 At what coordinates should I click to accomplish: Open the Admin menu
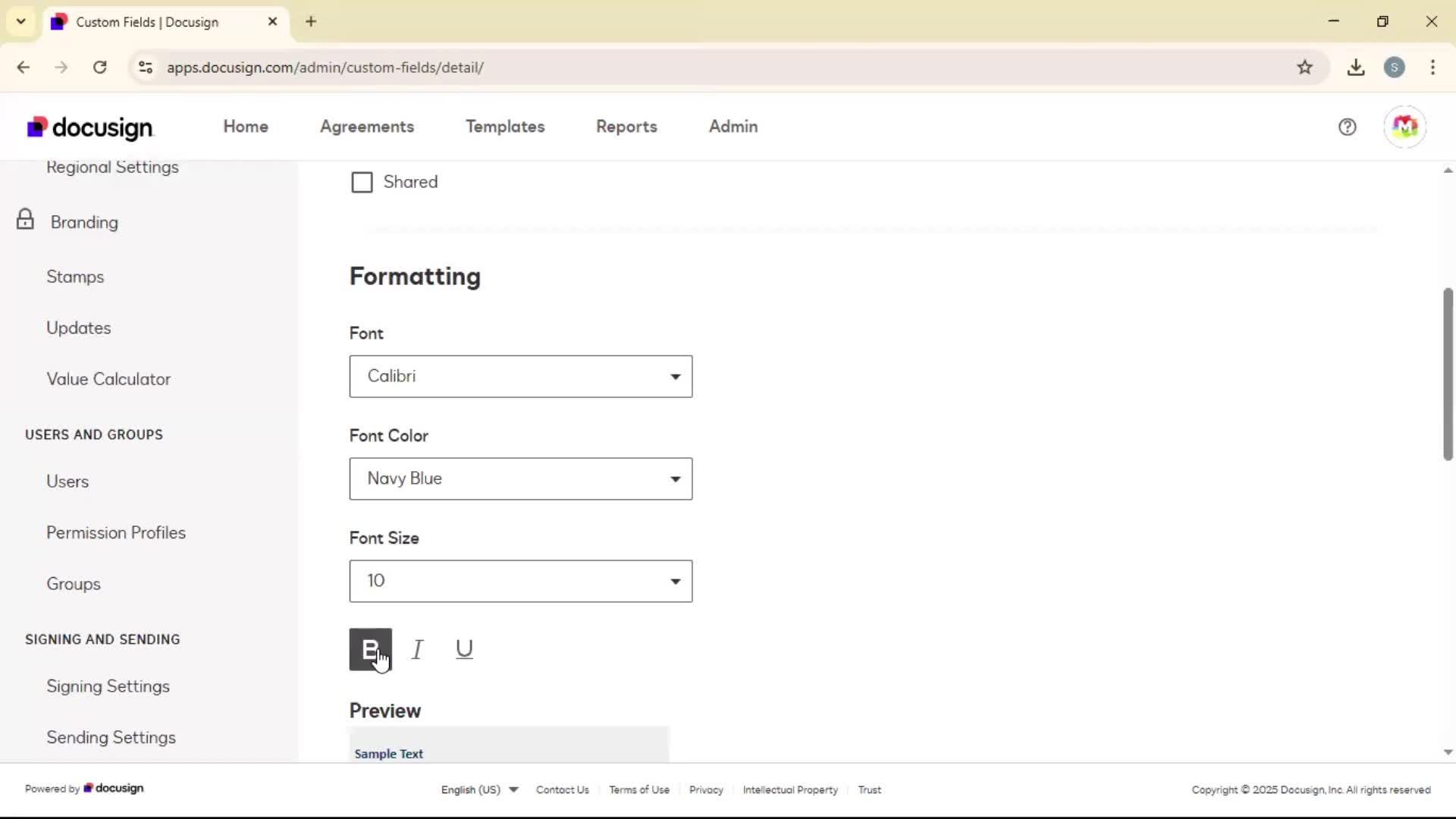(733, 127)
